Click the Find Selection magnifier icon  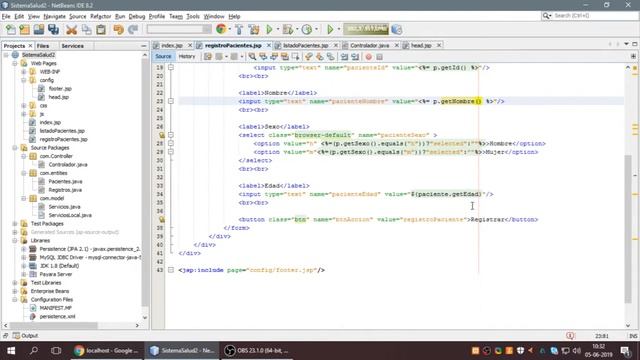(x=252, y=57)
